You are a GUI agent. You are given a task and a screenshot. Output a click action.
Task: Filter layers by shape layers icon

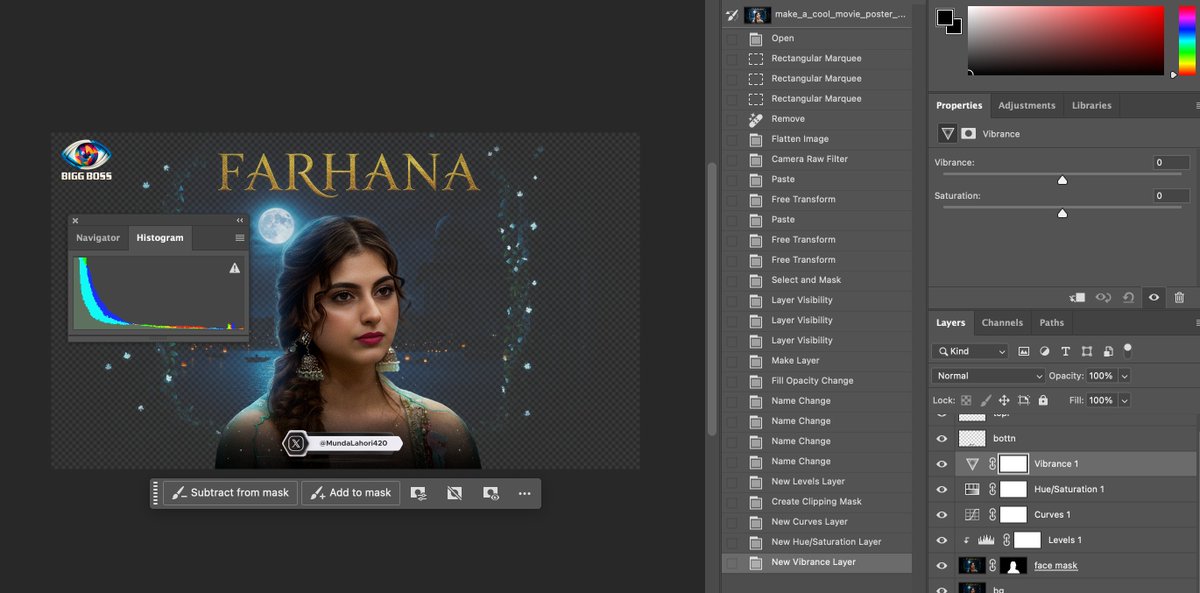coord(1087,351)
